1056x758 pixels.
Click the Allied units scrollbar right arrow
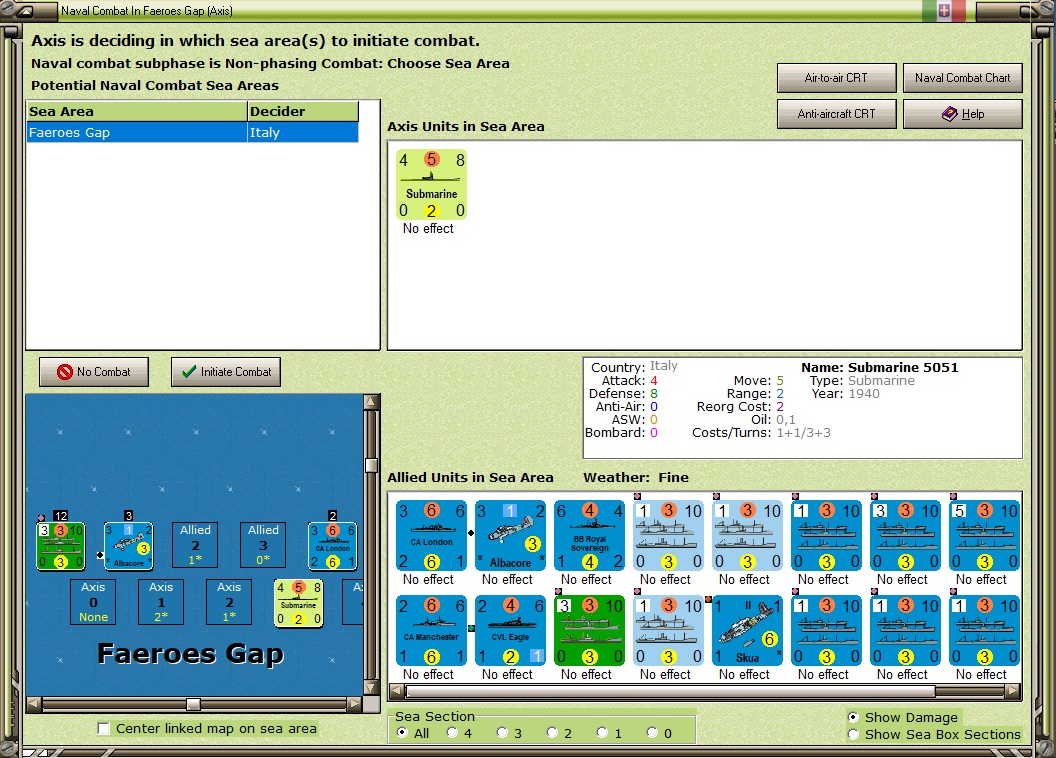click(1012, 691)
